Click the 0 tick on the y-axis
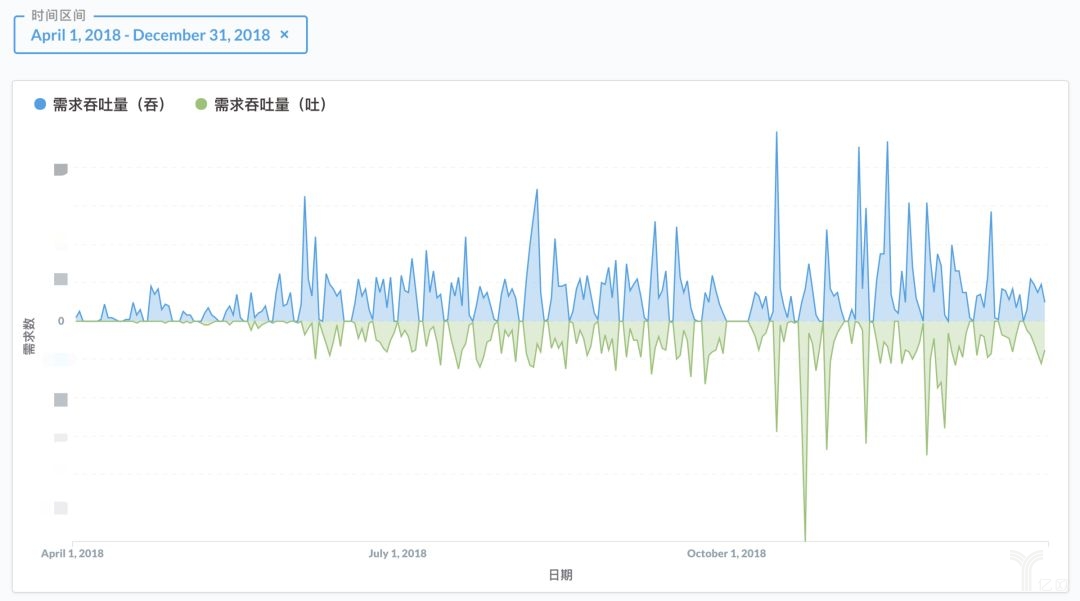The height and width of the screenshot is (601, 1080). [61, 321]
